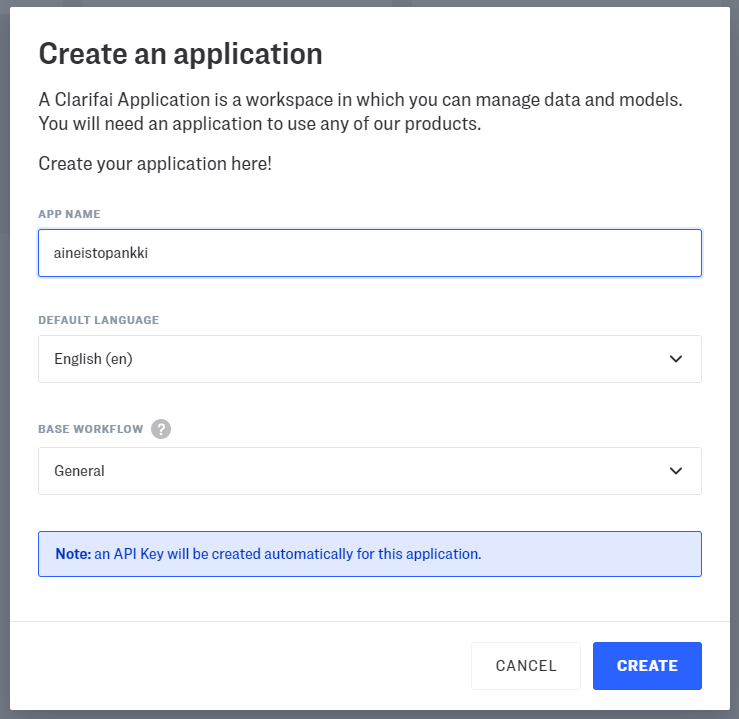
Task: Click the DEFAULT LANGUAGE field label
Action: 98,321
